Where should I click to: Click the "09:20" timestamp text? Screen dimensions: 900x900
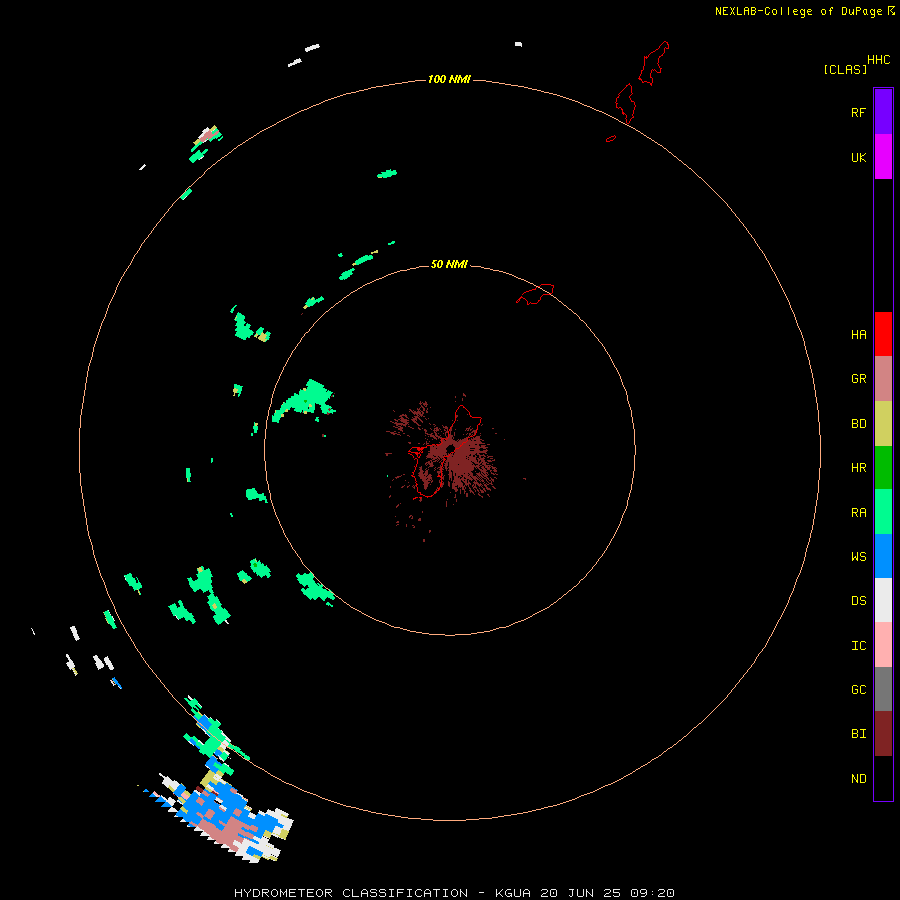tap(652, 893)
